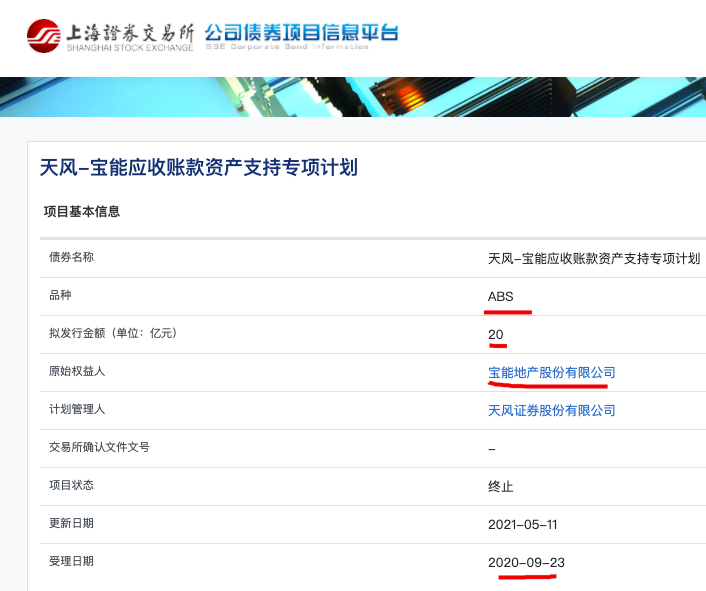
Task: Click the SSE Corporate Bond Information subtitle
Action: [x=287, y=46]
